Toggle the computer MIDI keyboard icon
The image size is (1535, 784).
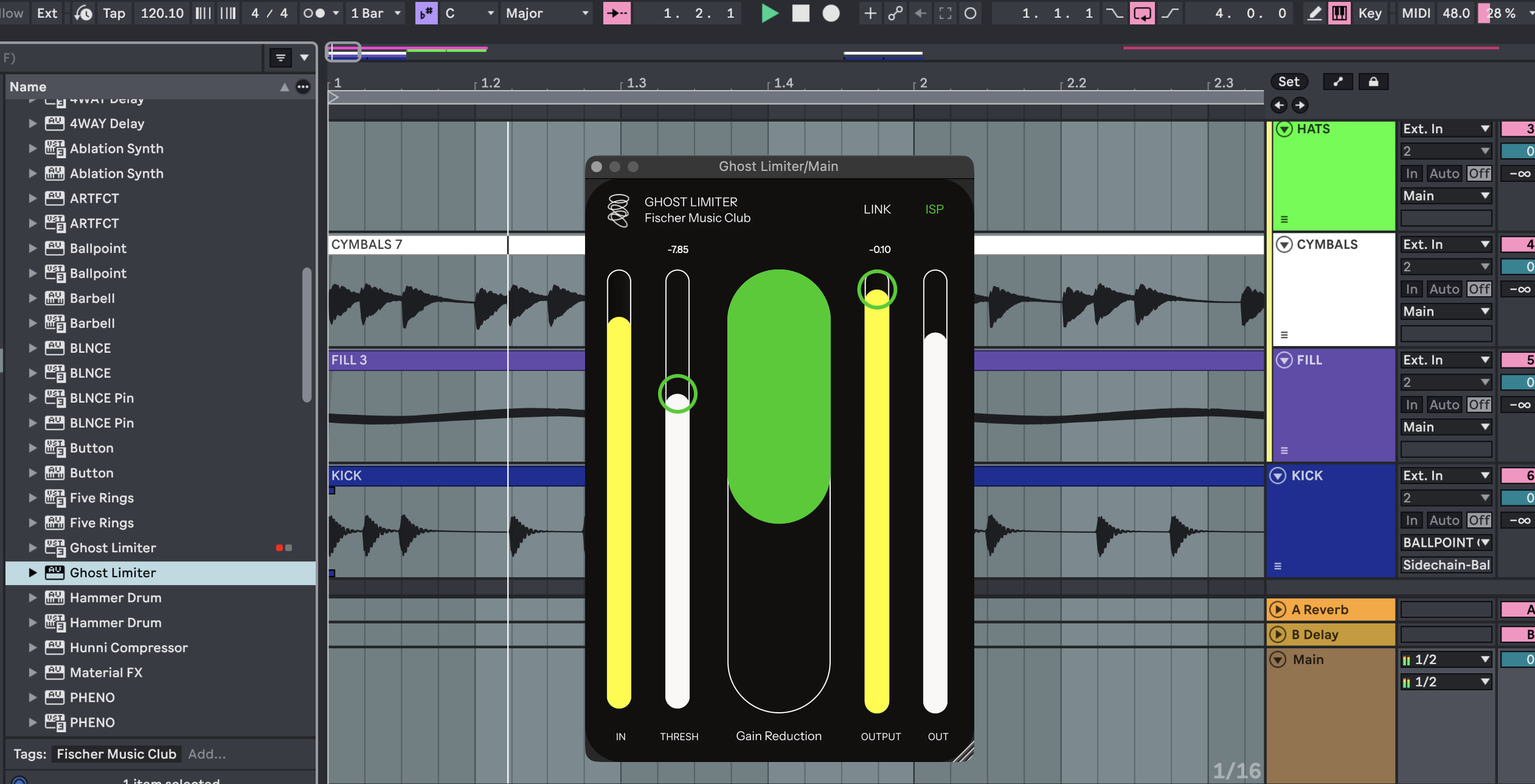[x=1339, y=13]
